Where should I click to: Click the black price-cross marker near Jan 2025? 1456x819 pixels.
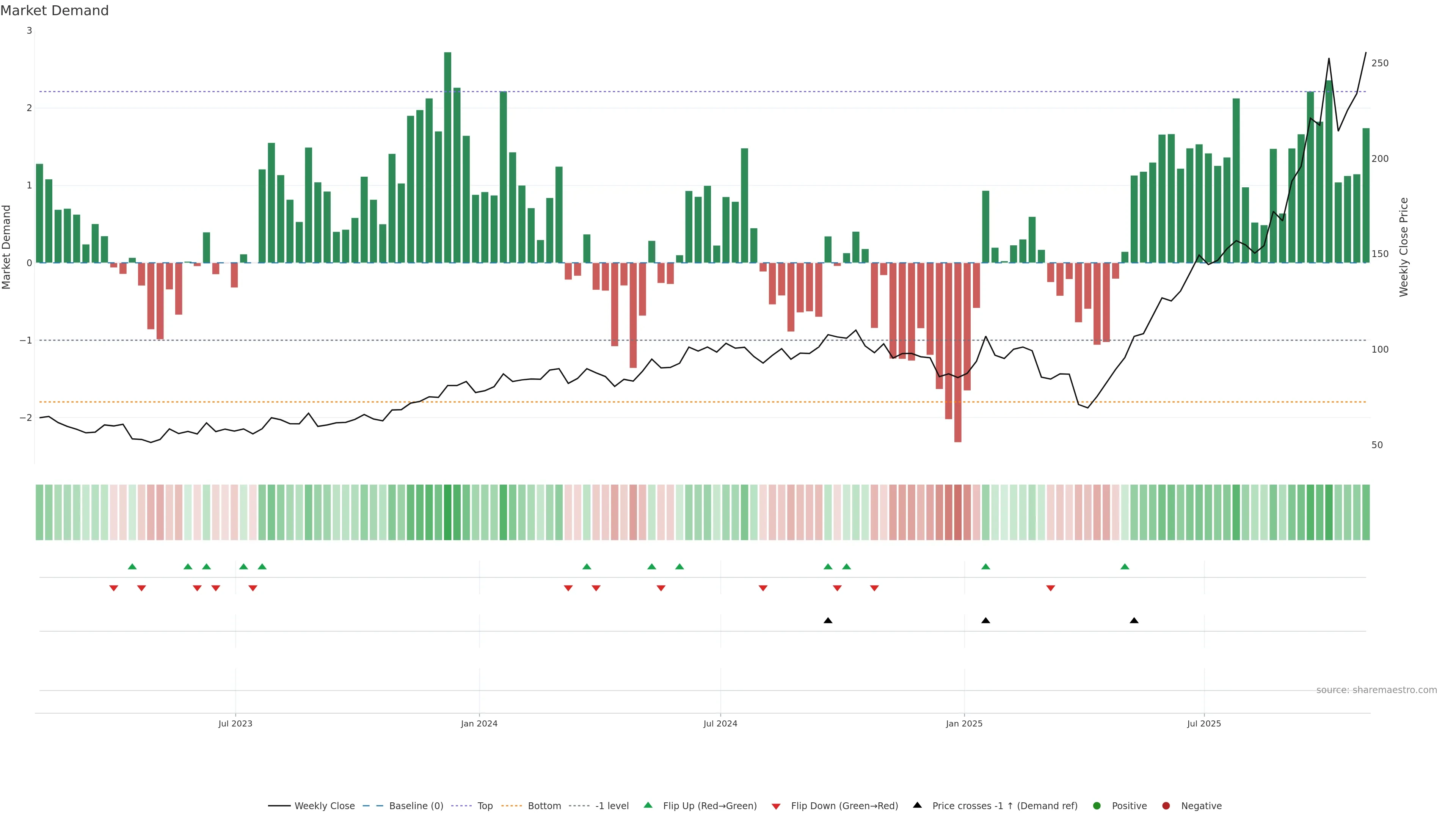986,621
